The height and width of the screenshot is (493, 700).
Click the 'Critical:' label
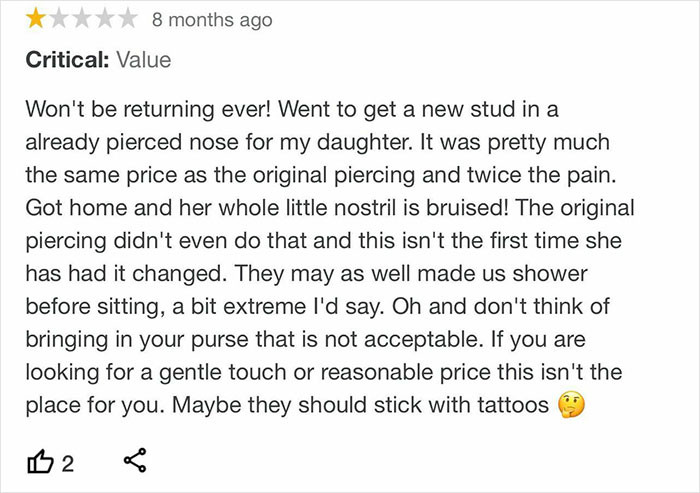tap(67, 59)
